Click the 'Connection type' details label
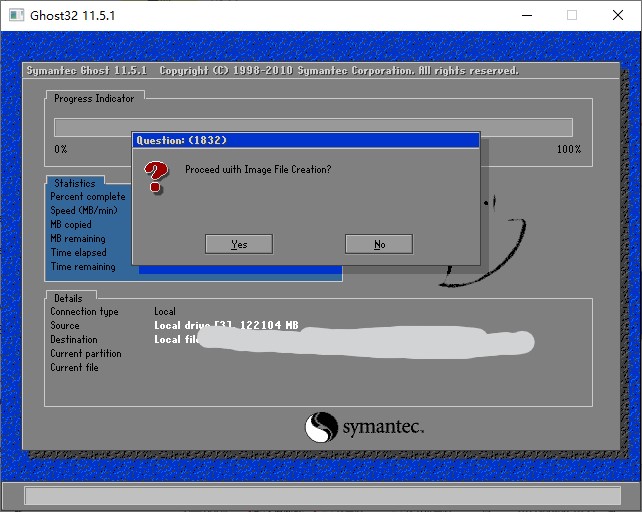 (x=84, y=312)
